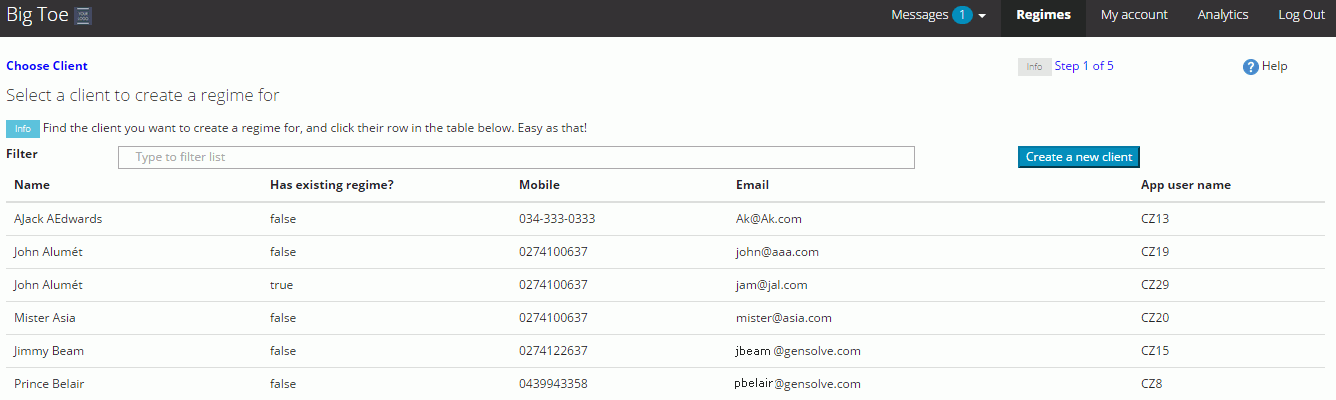The height and width of the screenshot is (400, 1336).
Task: Click Log Out in the top bar
Action: click(1301, 15)
